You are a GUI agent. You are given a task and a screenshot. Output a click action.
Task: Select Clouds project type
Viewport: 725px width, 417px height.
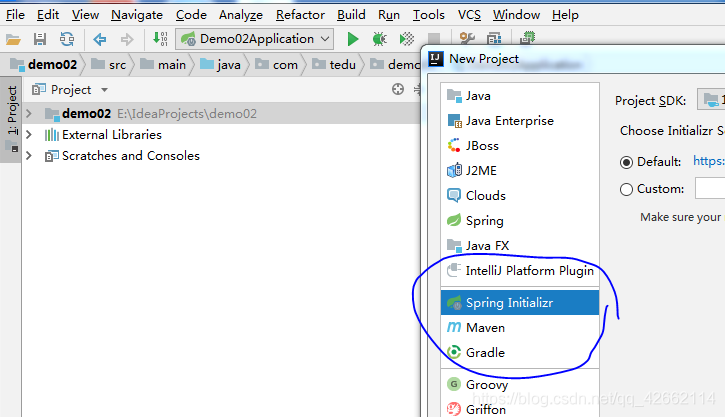[x=520, y=196]
